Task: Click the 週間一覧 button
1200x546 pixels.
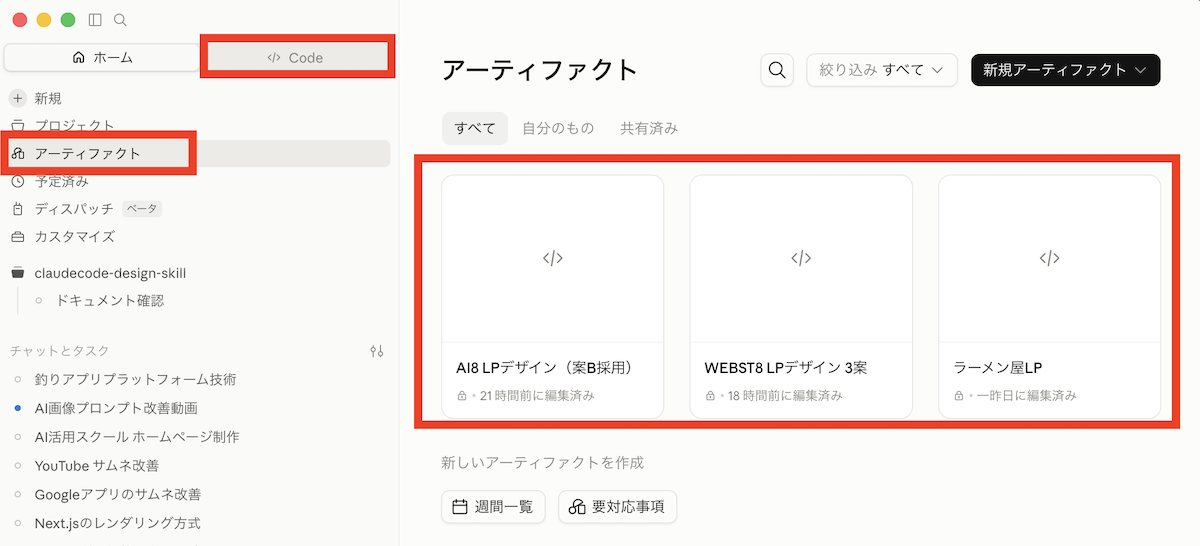Action: (x=492, y=507)
